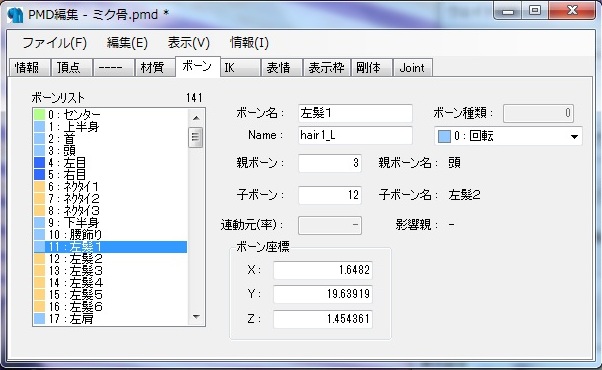The width and height of the screenshot is (602, 370).
Task: Switch to the IK tab
Action: pos(241,68)
